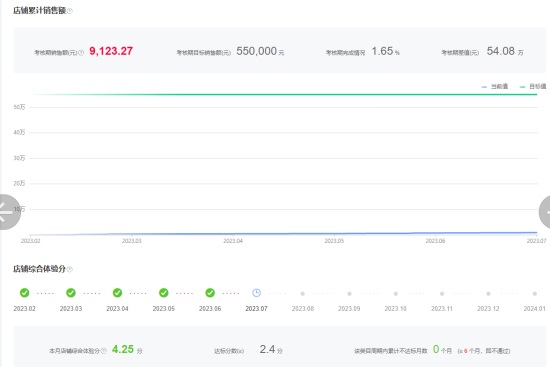Click the next-slide arrow on right edge
This screenshot has width=550, height=367.
[x=544, y=212]
